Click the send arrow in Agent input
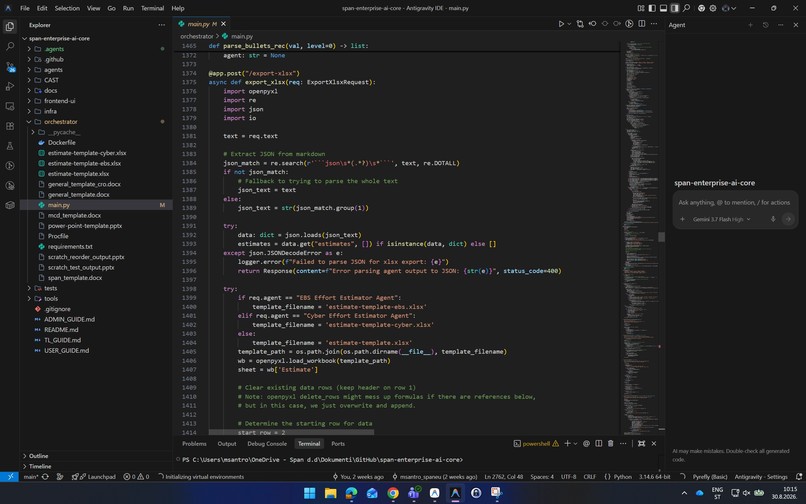 point(787,219)
